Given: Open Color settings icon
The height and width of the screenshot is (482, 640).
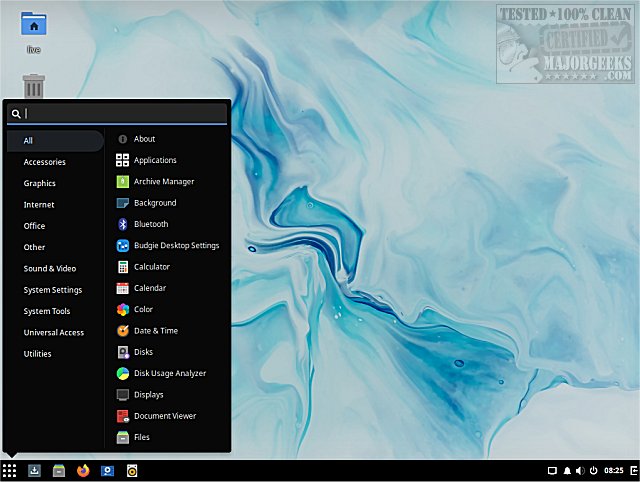Looking at the screenshot, I should pos(122,309).
